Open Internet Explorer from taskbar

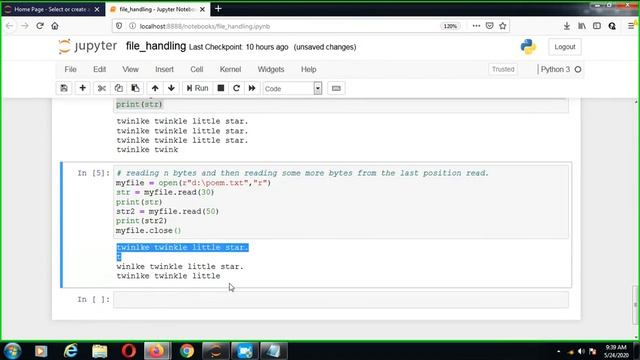coord(70,351)
